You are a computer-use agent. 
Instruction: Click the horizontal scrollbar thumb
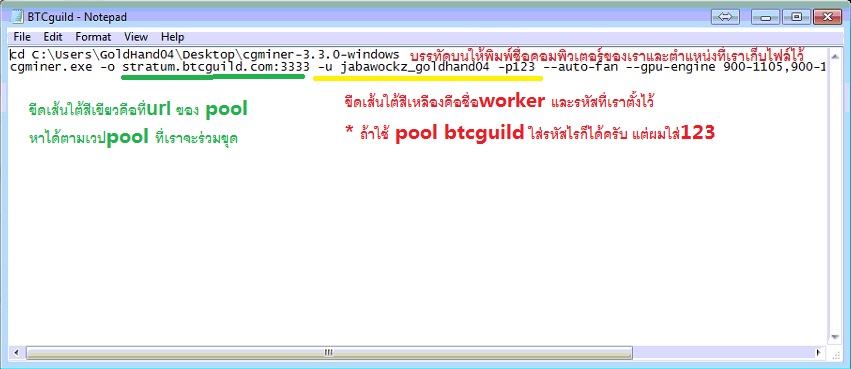328,353
